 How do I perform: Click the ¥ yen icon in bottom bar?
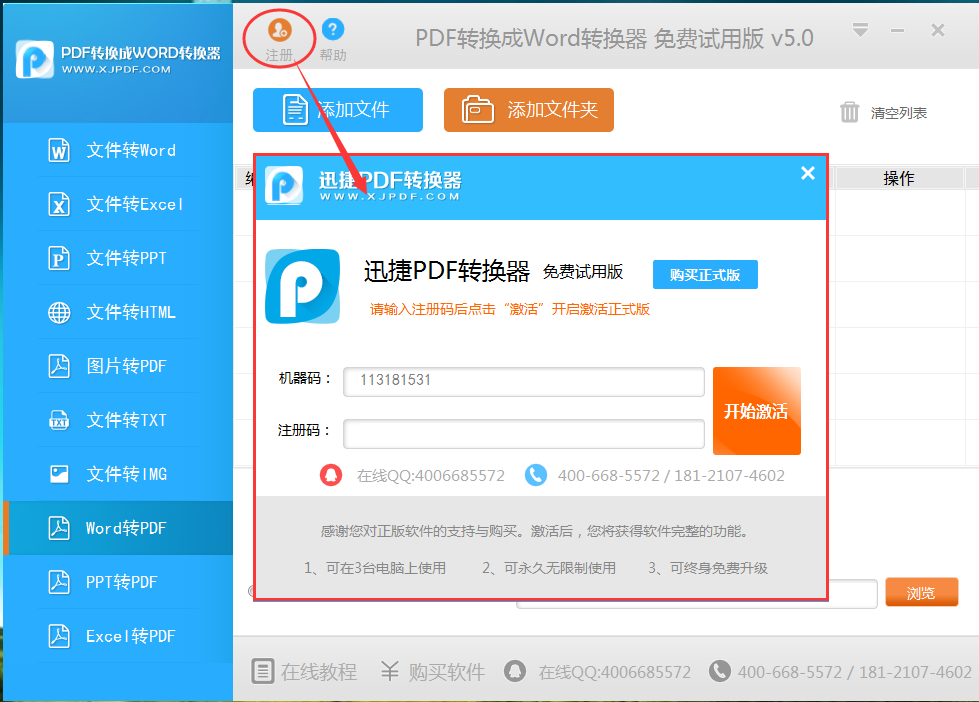point(390,671)
